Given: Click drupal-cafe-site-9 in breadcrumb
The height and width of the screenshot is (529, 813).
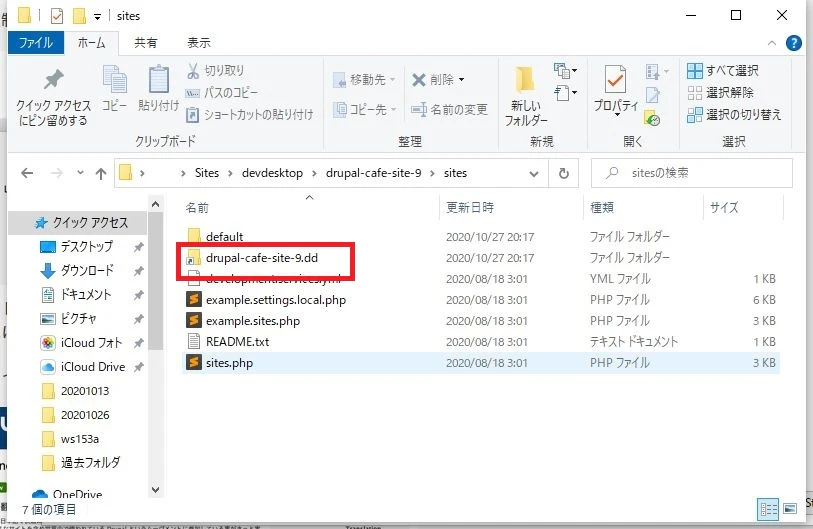Looking at the screenshot, I should point(373,173).
